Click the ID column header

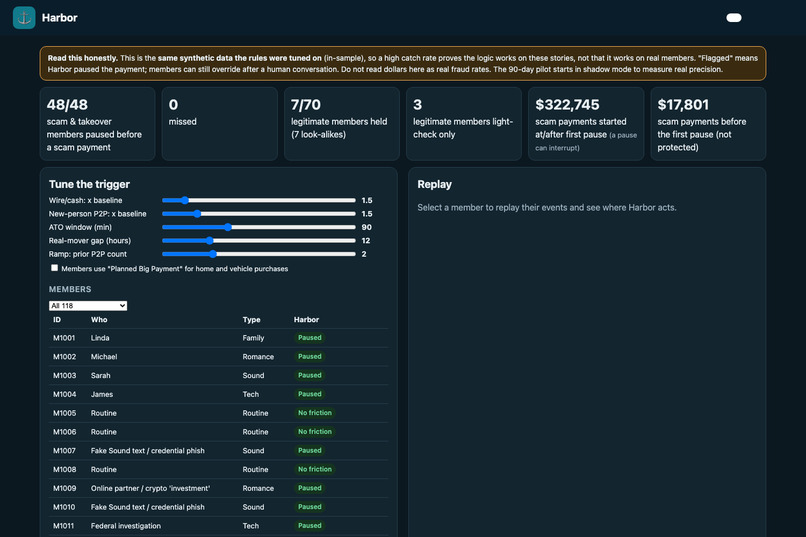pos(57,320)
